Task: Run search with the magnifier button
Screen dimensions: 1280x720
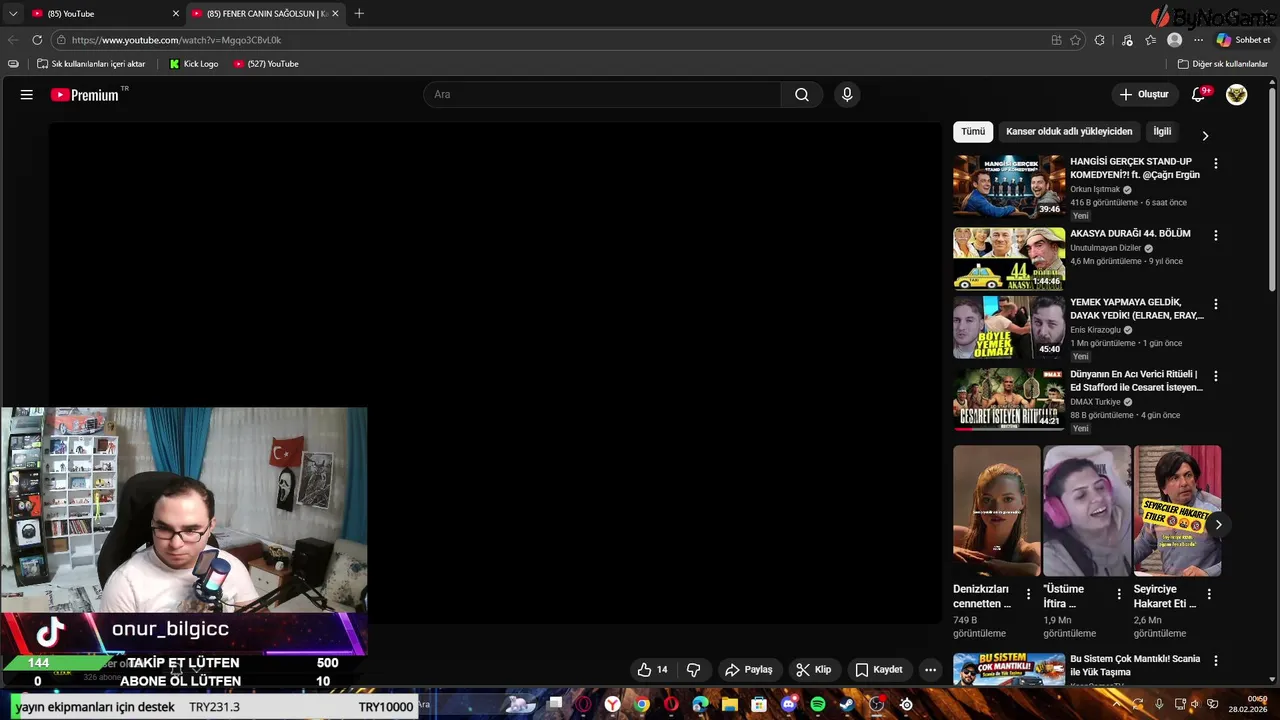Action: point(802,94)
